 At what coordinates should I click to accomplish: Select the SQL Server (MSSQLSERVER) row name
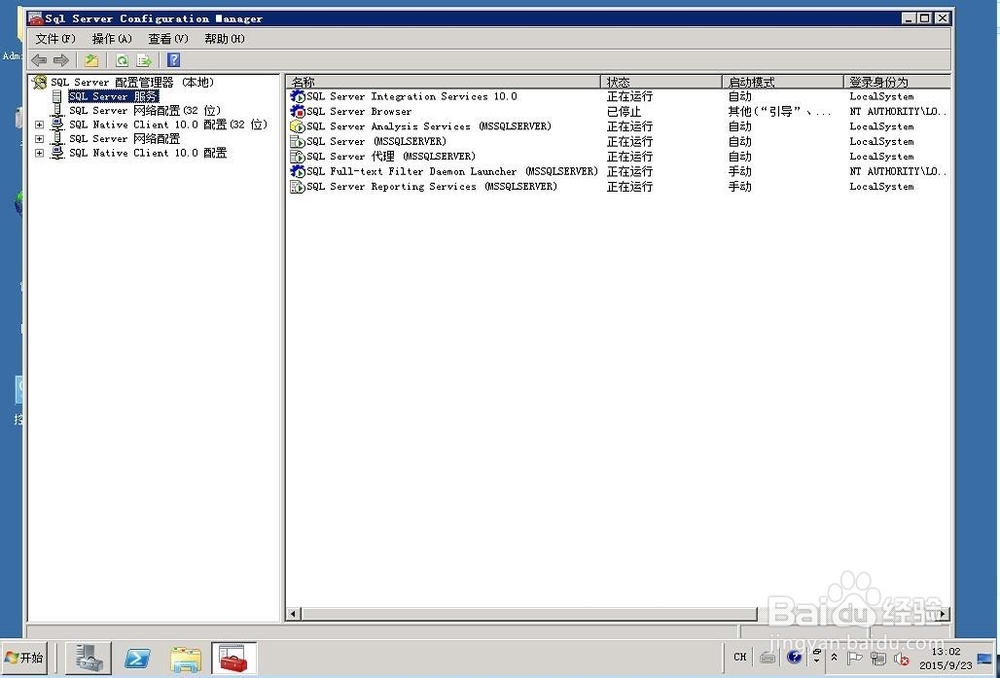pos(376,142)
